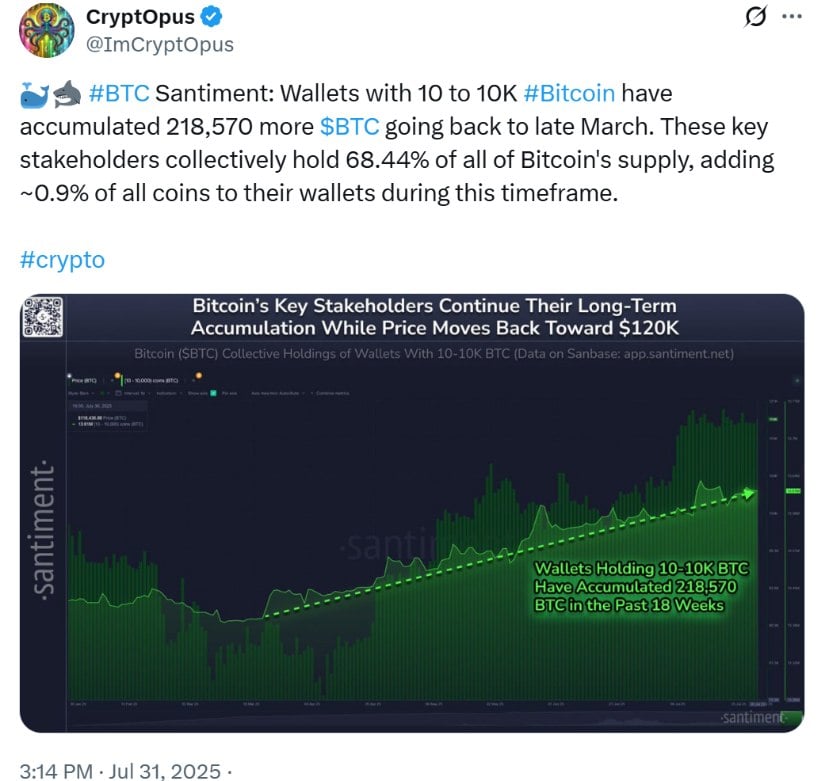Click the orange dot beside Price (BTC)

(x=117, y=376)
